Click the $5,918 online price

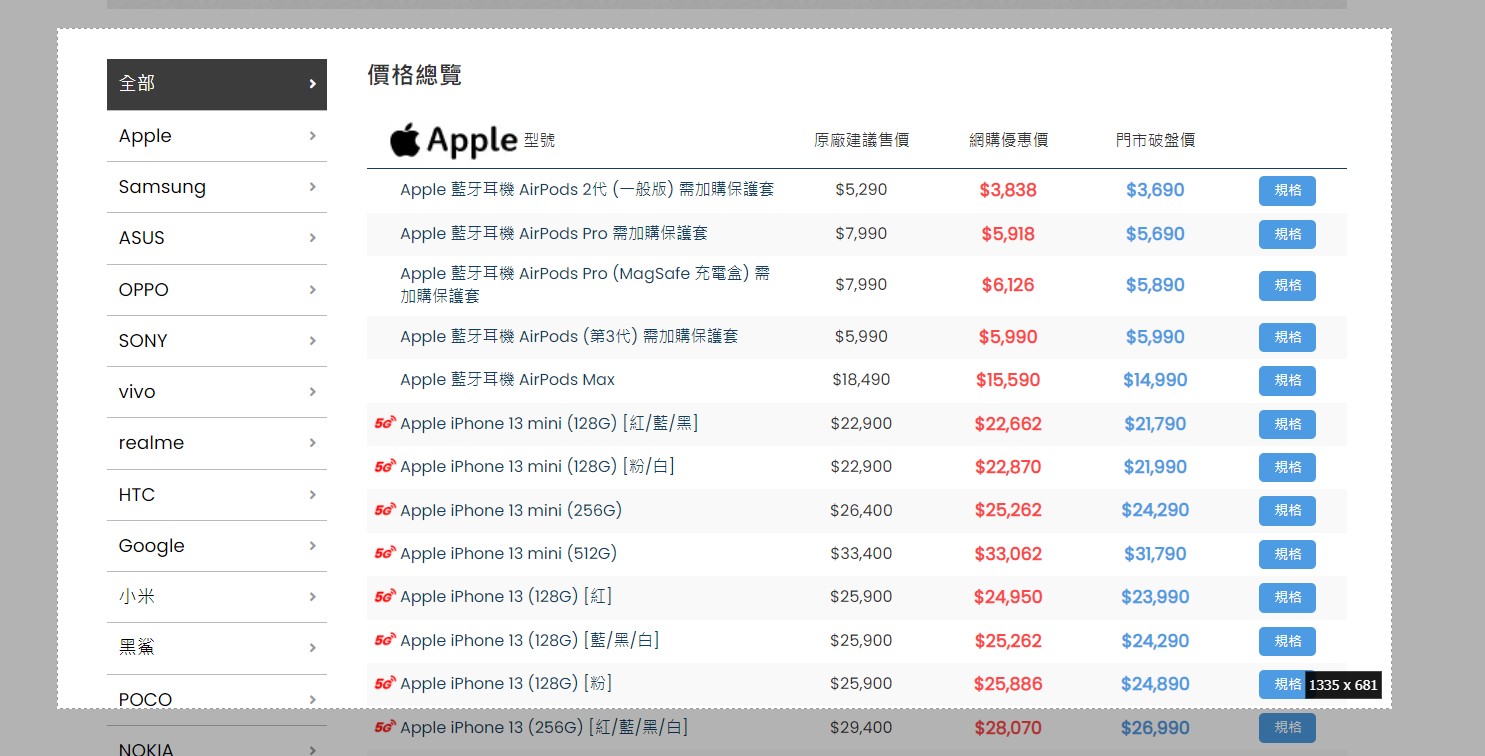(x=1008, y=234)
